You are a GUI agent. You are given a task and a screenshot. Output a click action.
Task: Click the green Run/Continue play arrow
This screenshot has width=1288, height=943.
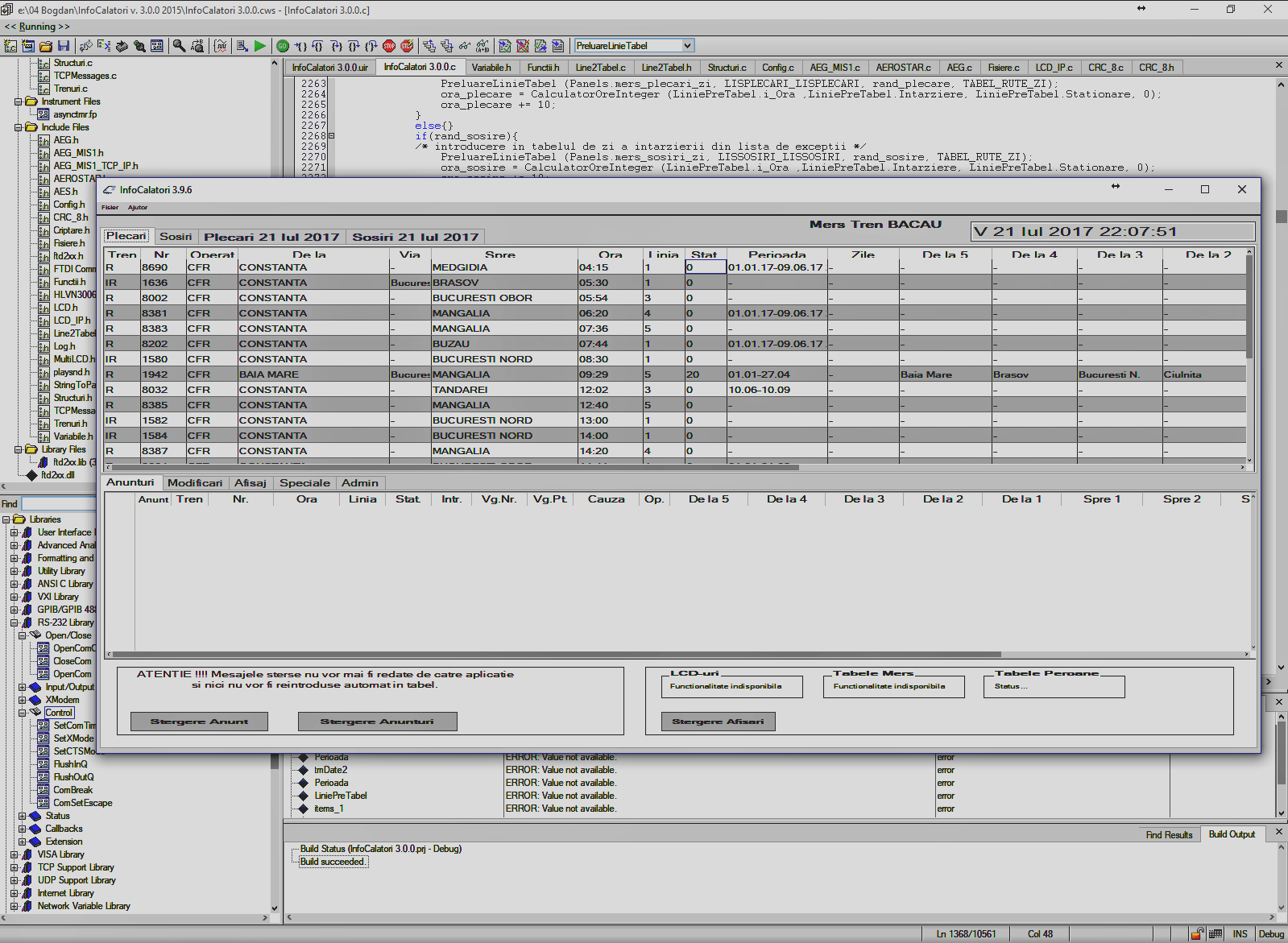tap(259, 46)
